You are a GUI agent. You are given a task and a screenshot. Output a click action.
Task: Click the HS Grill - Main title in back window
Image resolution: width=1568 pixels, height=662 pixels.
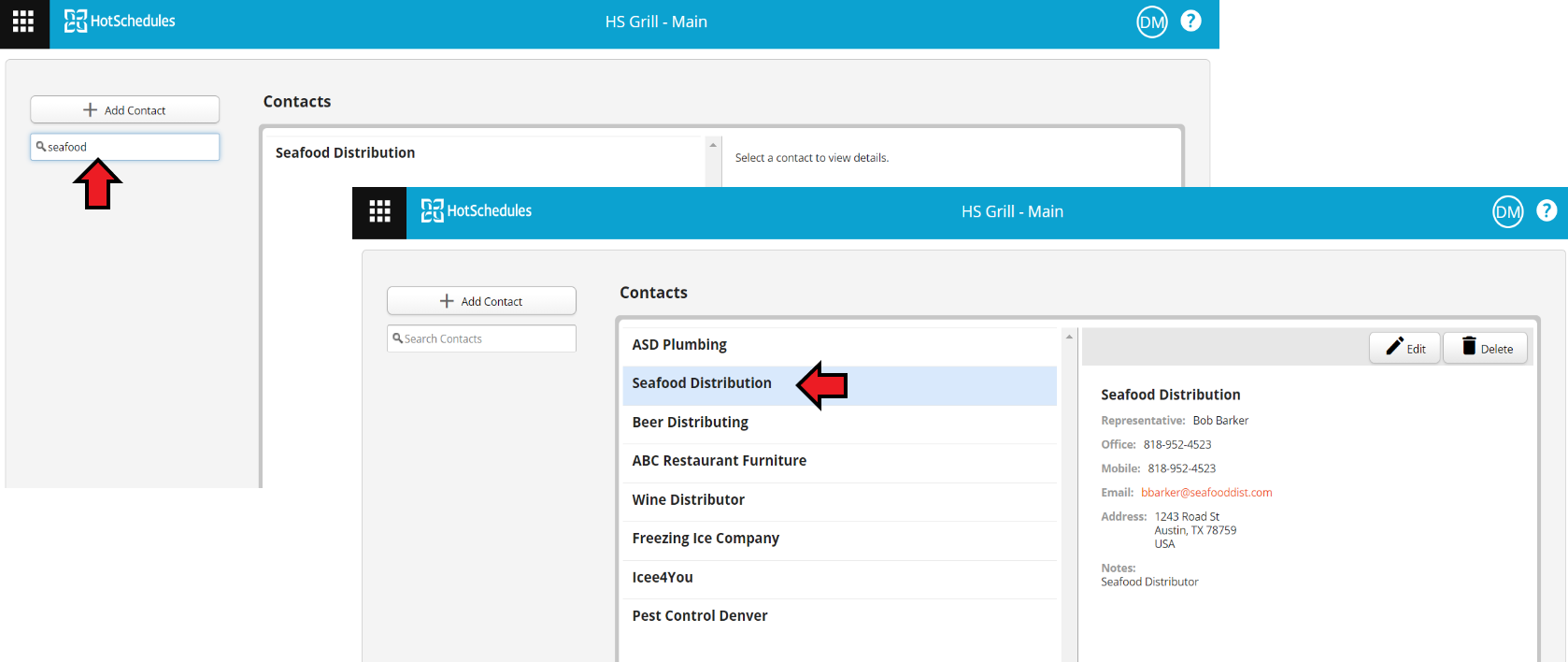[656, 22]
